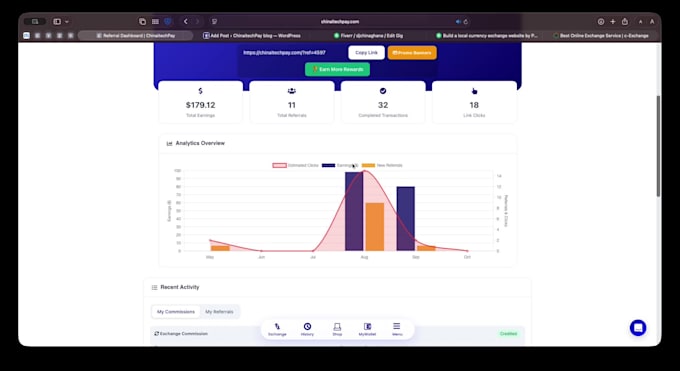Click the Recent Activity list icon

point(154,287)
